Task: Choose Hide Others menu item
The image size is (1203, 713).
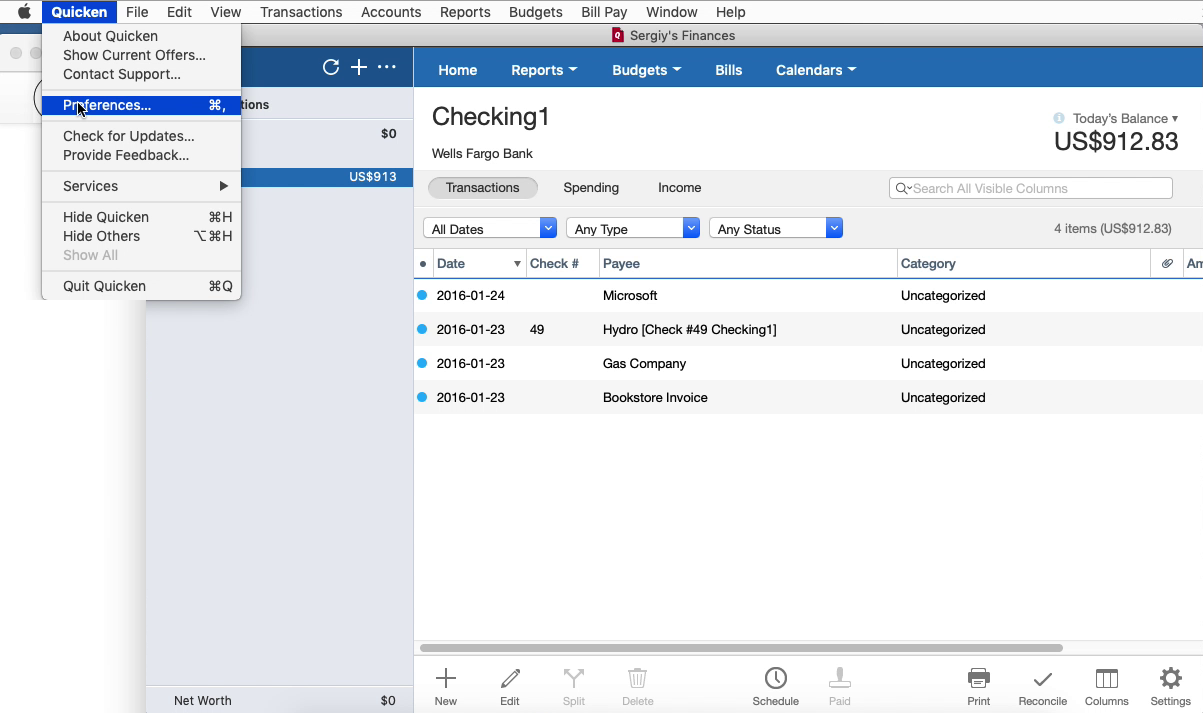Action: point(141,236)
